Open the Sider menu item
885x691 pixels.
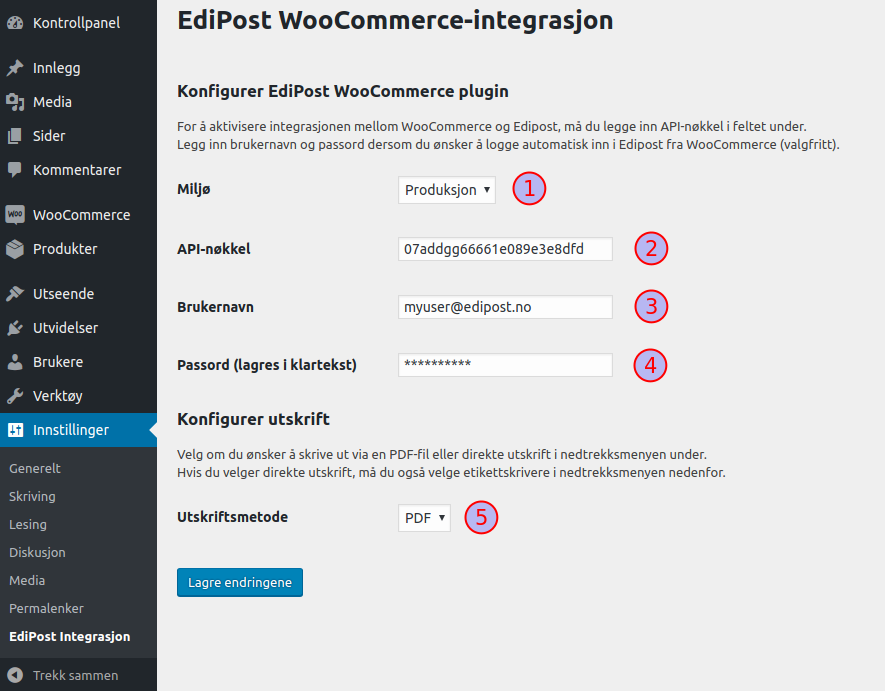(78, 136)
